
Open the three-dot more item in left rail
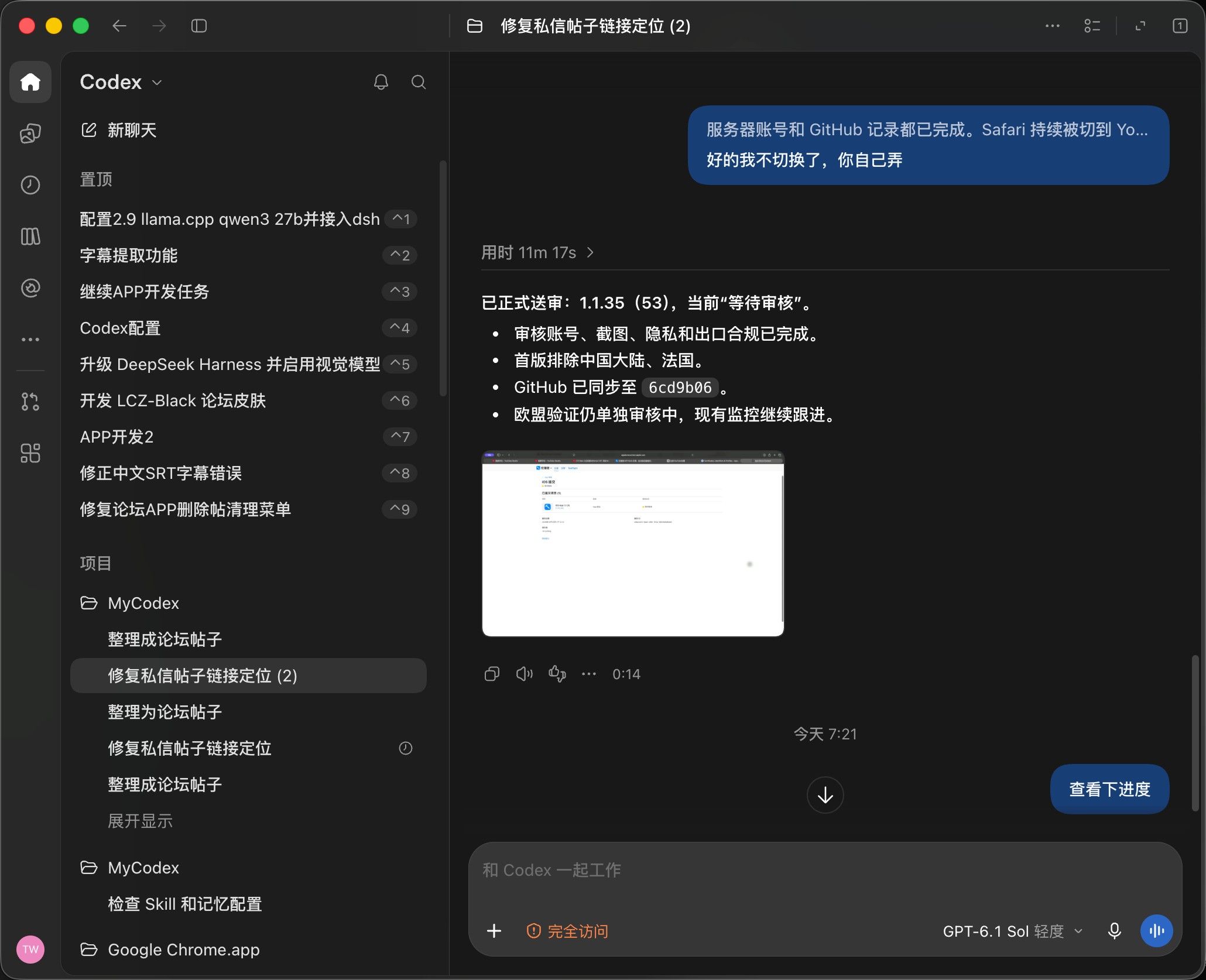click(x=30, y=340)
